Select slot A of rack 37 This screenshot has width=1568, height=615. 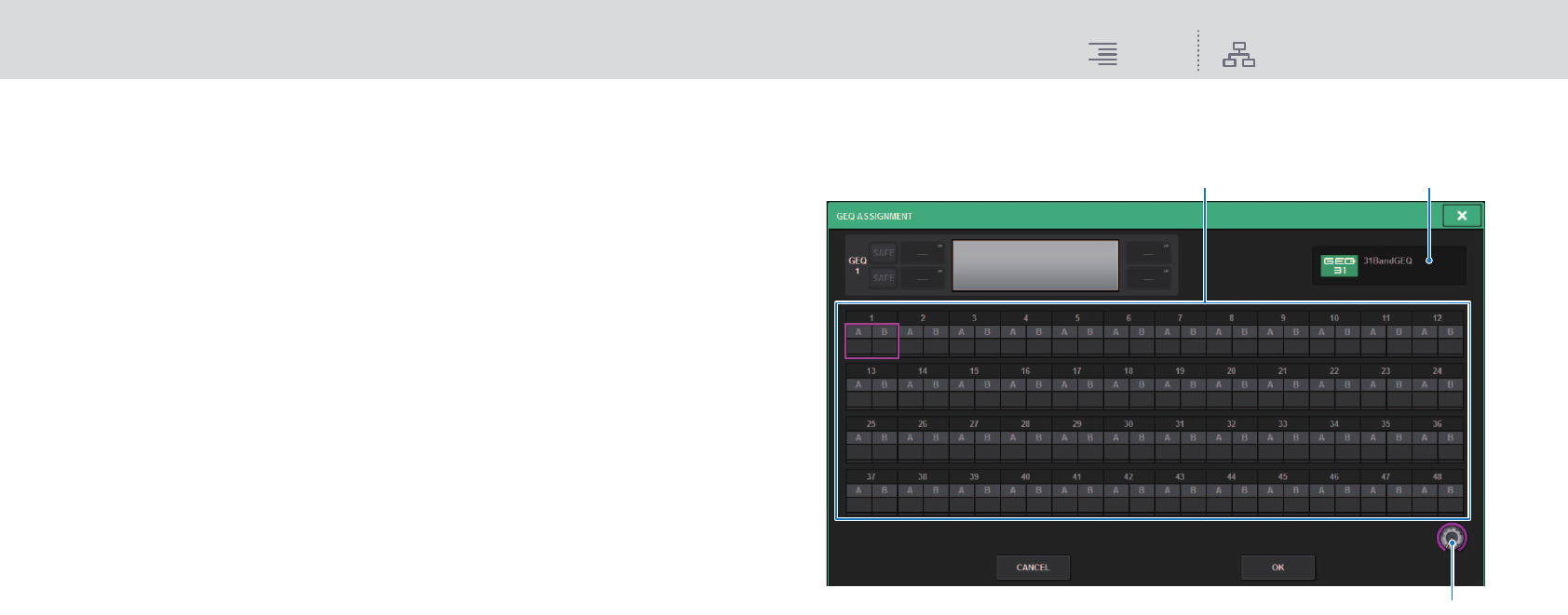[858, 500]
